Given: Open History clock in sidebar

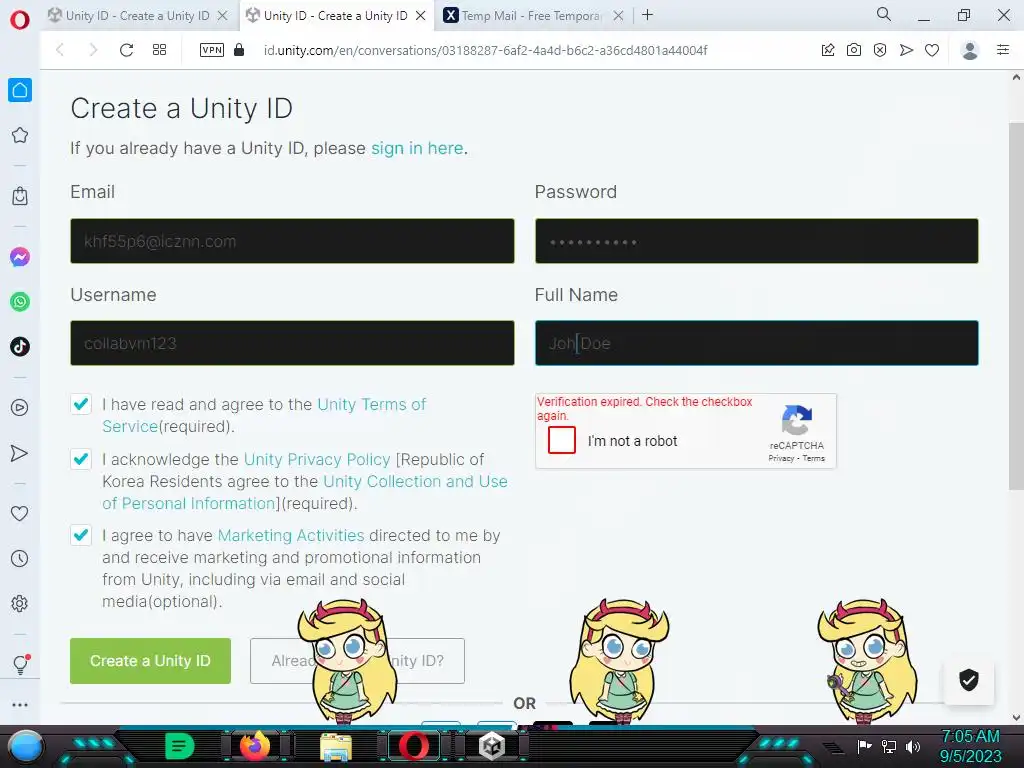Looking at the screenshot, I should [20, 558].
